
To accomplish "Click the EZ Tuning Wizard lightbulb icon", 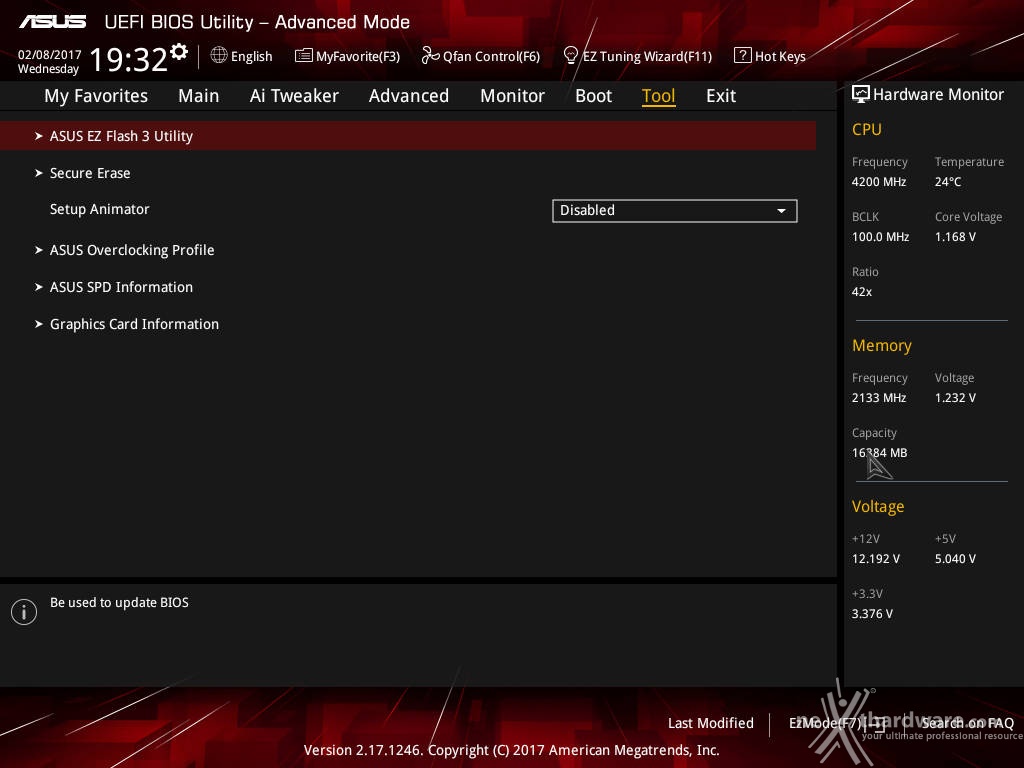I will 571,56.
